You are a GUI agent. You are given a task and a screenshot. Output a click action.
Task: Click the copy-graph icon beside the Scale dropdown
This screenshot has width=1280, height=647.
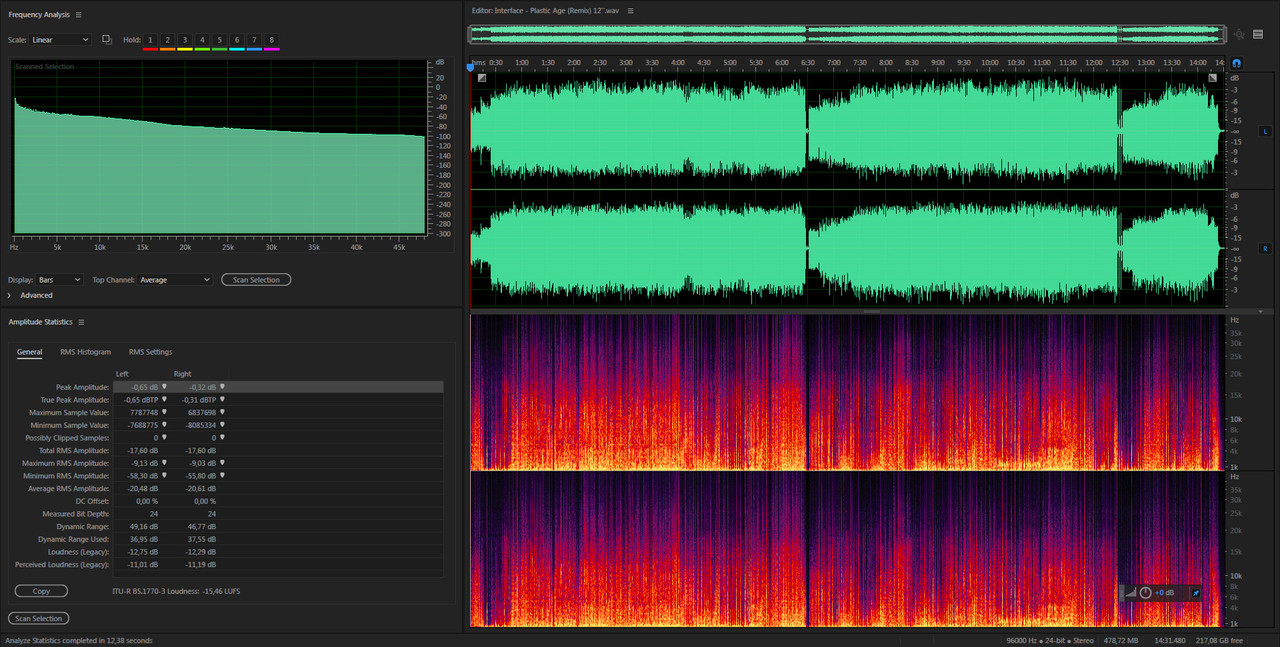tap(107, 40)
